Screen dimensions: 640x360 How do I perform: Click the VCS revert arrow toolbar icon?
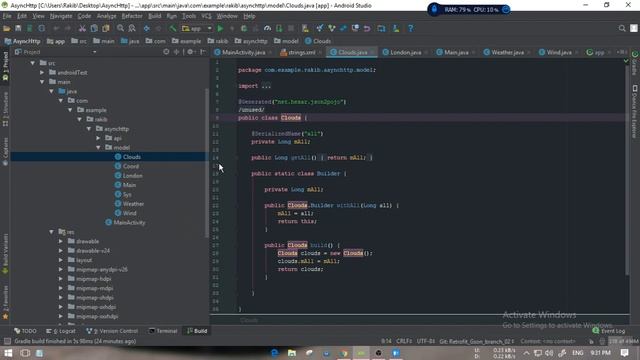(x=367, y=28)
